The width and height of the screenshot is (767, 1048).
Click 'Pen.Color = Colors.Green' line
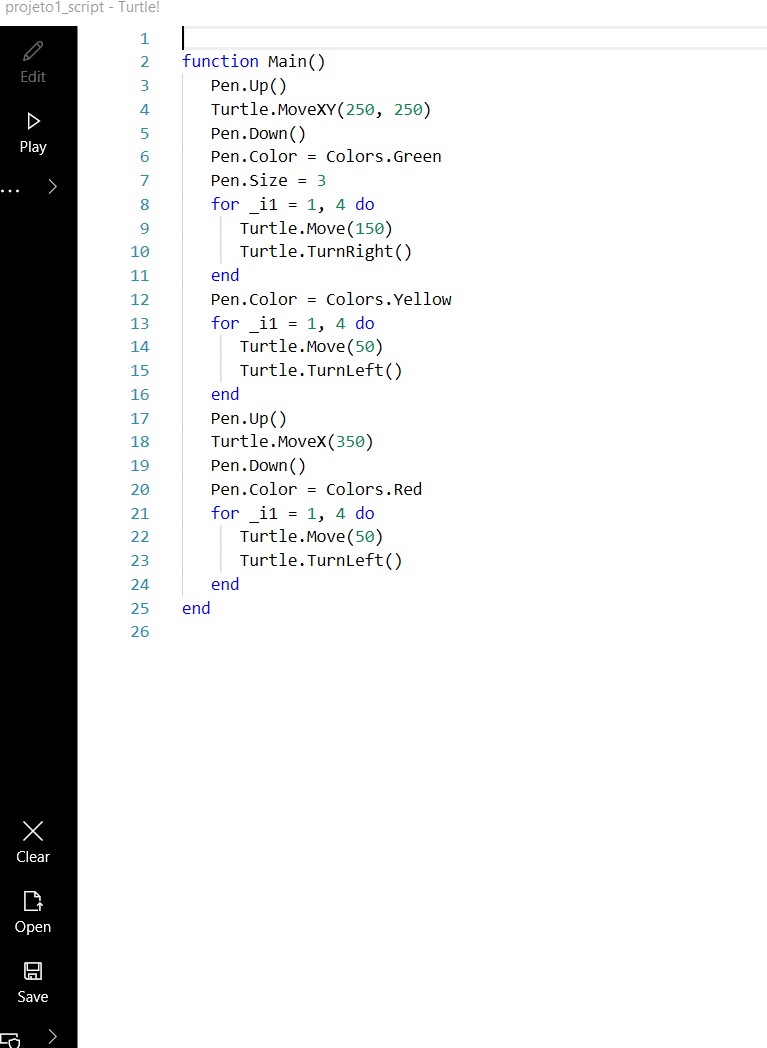click(326, 156)
